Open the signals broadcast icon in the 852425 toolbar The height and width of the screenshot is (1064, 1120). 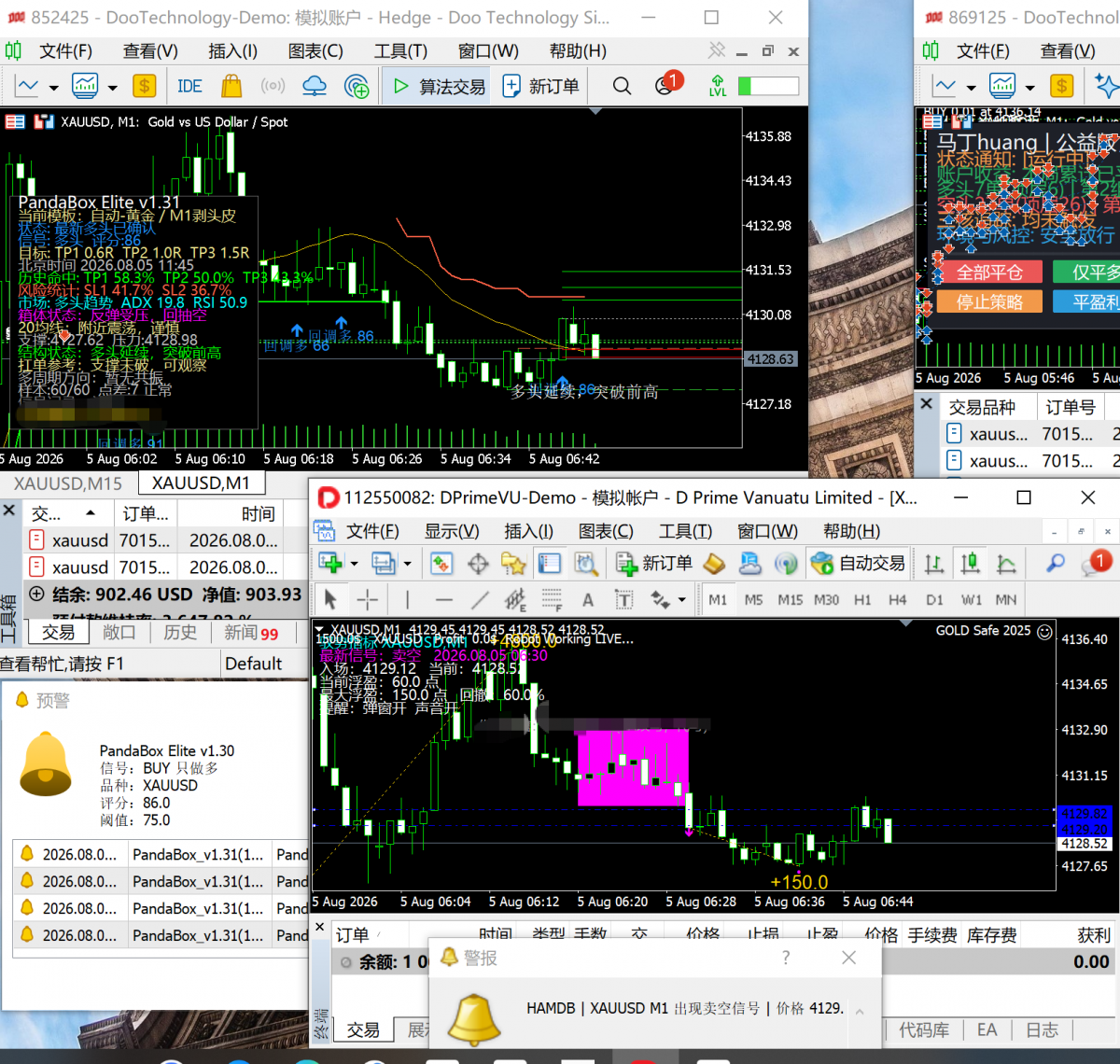[273, 87]
